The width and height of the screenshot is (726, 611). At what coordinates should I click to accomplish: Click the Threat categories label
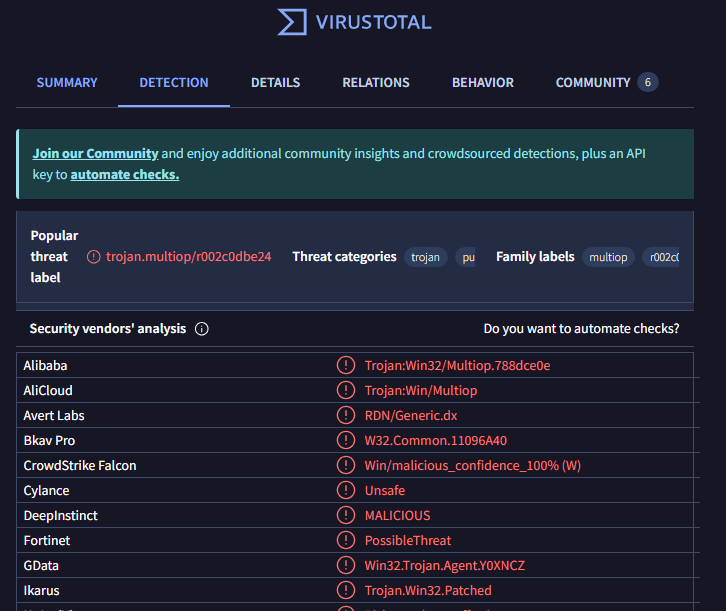[x=344, y=257]
